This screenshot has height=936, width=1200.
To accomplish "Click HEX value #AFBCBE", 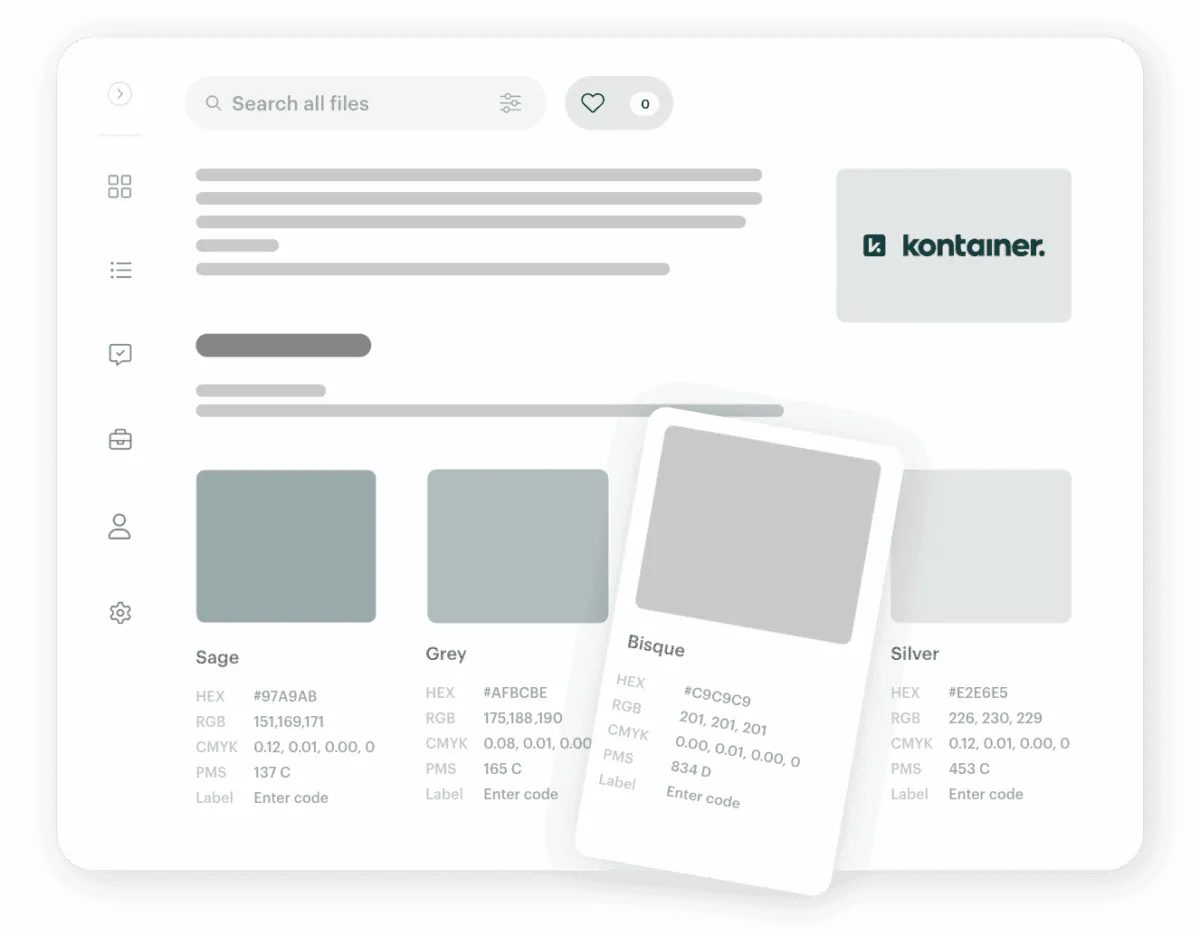I will (x=515, y=692).
